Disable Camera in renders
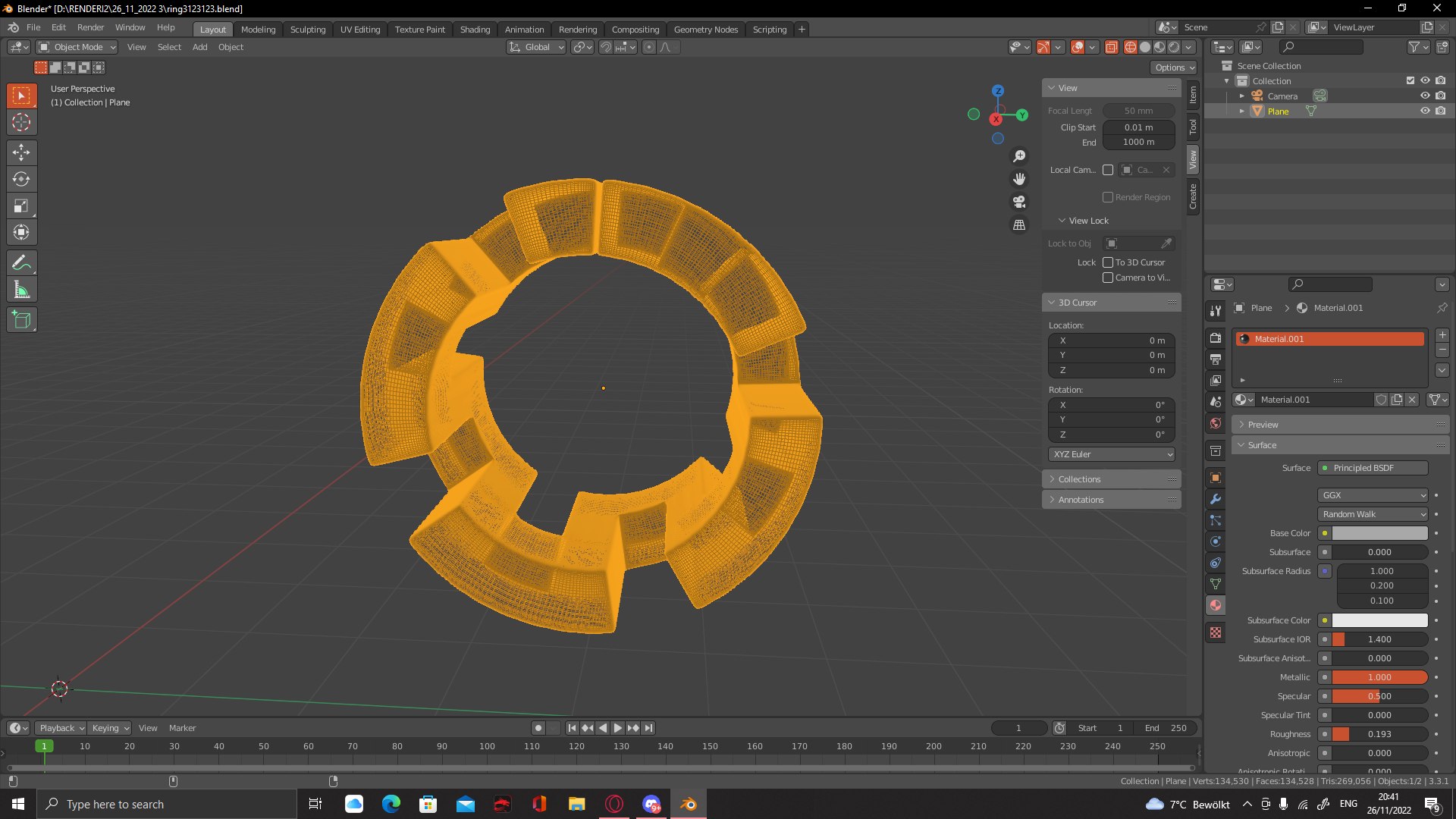This screenshot has width=1456, height=819. [1441, 96]
